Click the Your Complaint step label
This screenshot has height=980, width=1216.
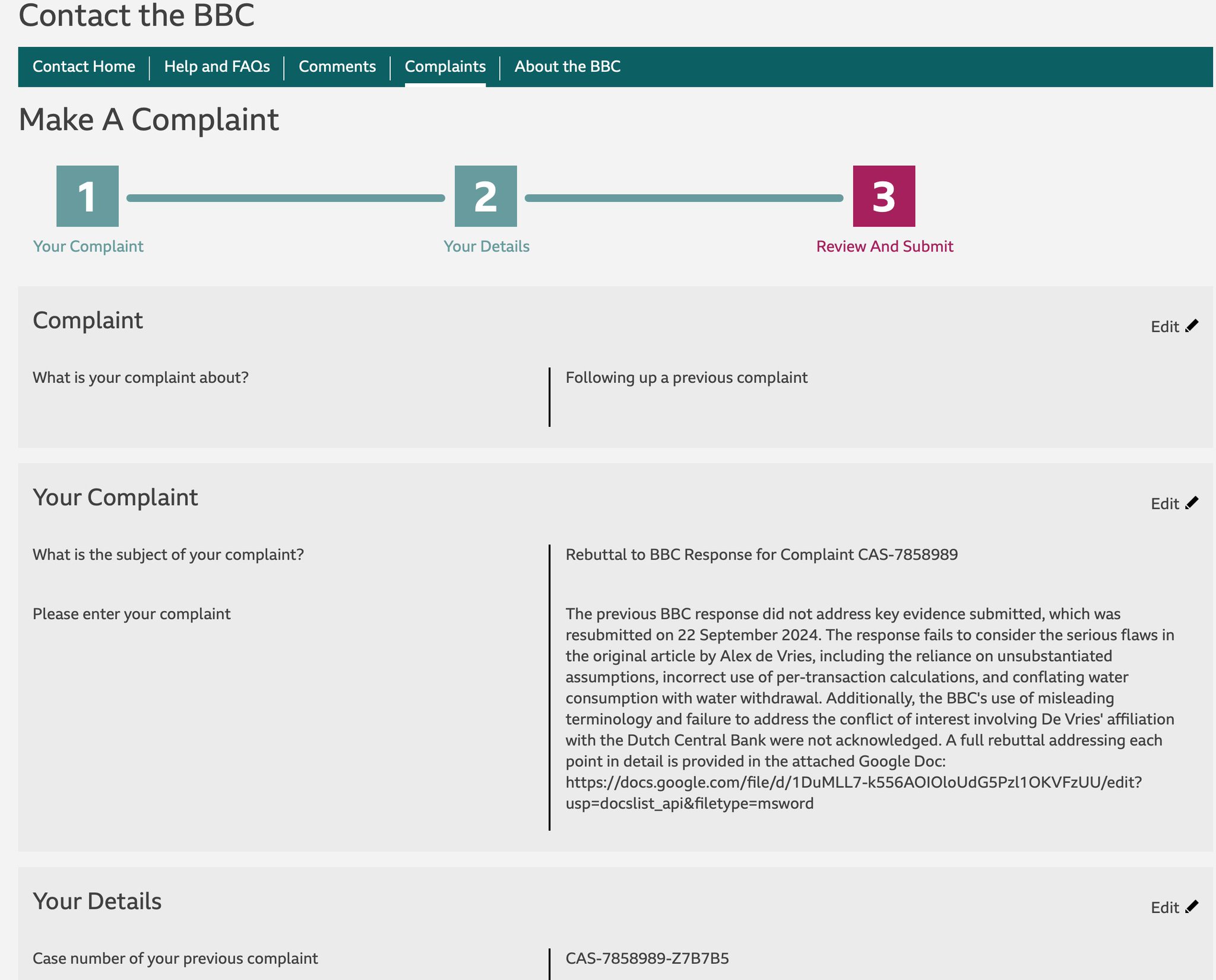point(88,246)
